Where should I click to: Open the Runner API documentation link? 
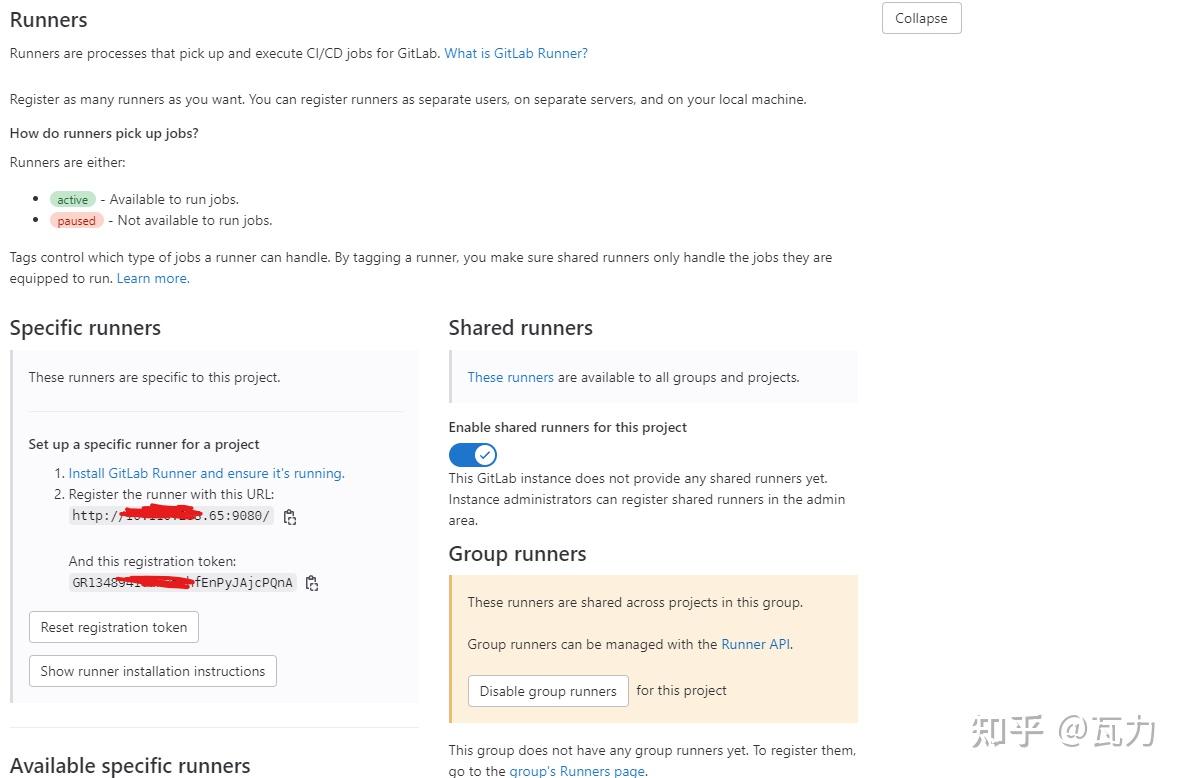[x=755, y=644]
